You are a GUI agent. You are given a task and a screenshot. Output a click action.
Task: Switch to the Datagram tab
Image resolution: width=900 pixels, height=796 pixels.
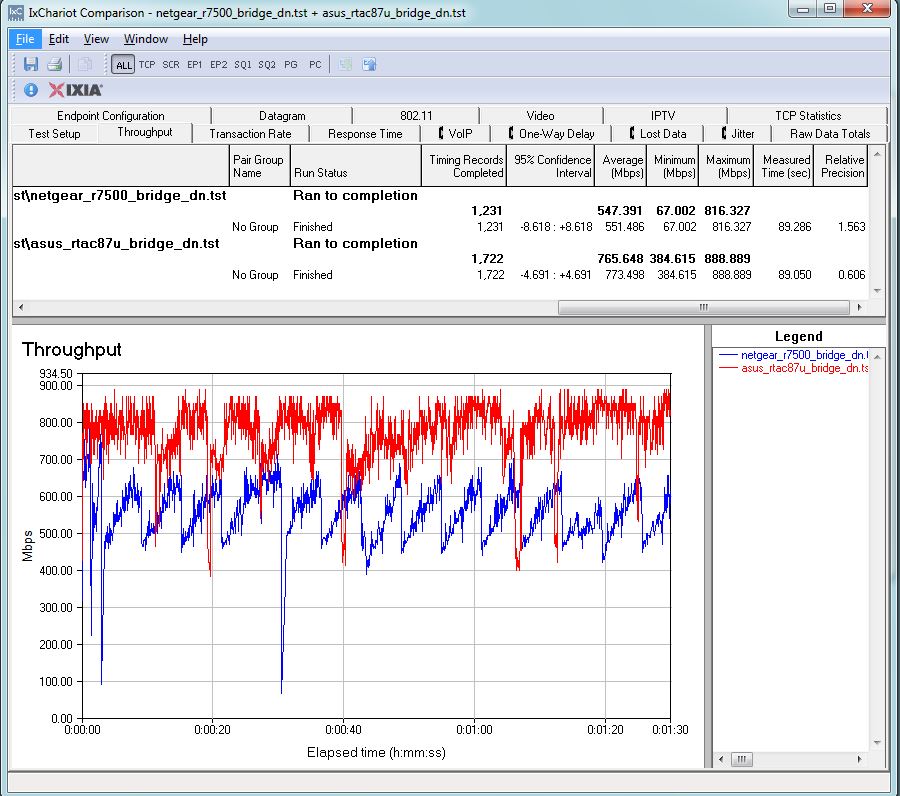click(282, 116)
